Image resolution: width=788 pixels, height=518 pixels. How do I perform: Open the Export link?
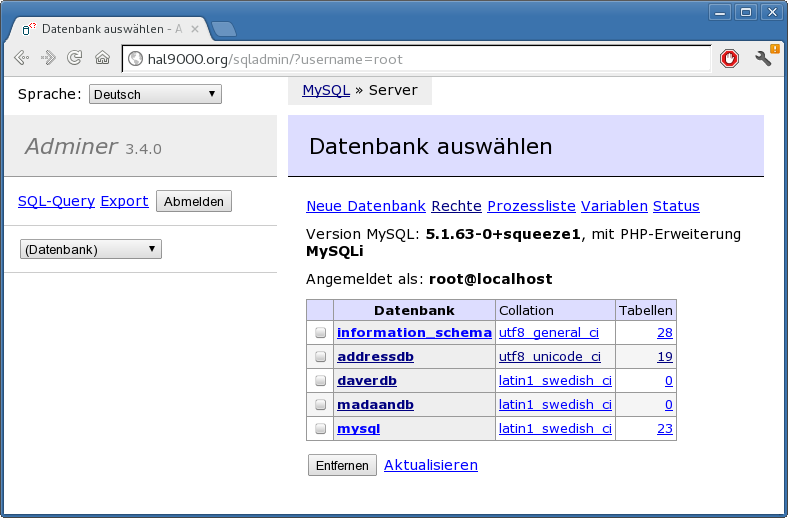point(124,201)
